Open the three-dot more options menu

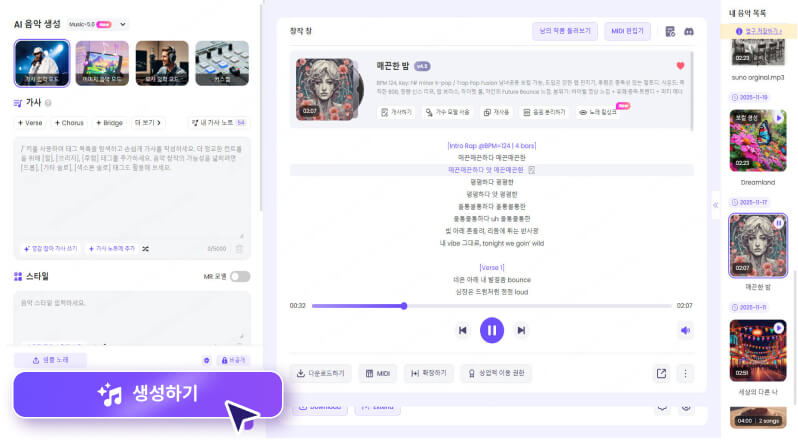coord(685,373)
